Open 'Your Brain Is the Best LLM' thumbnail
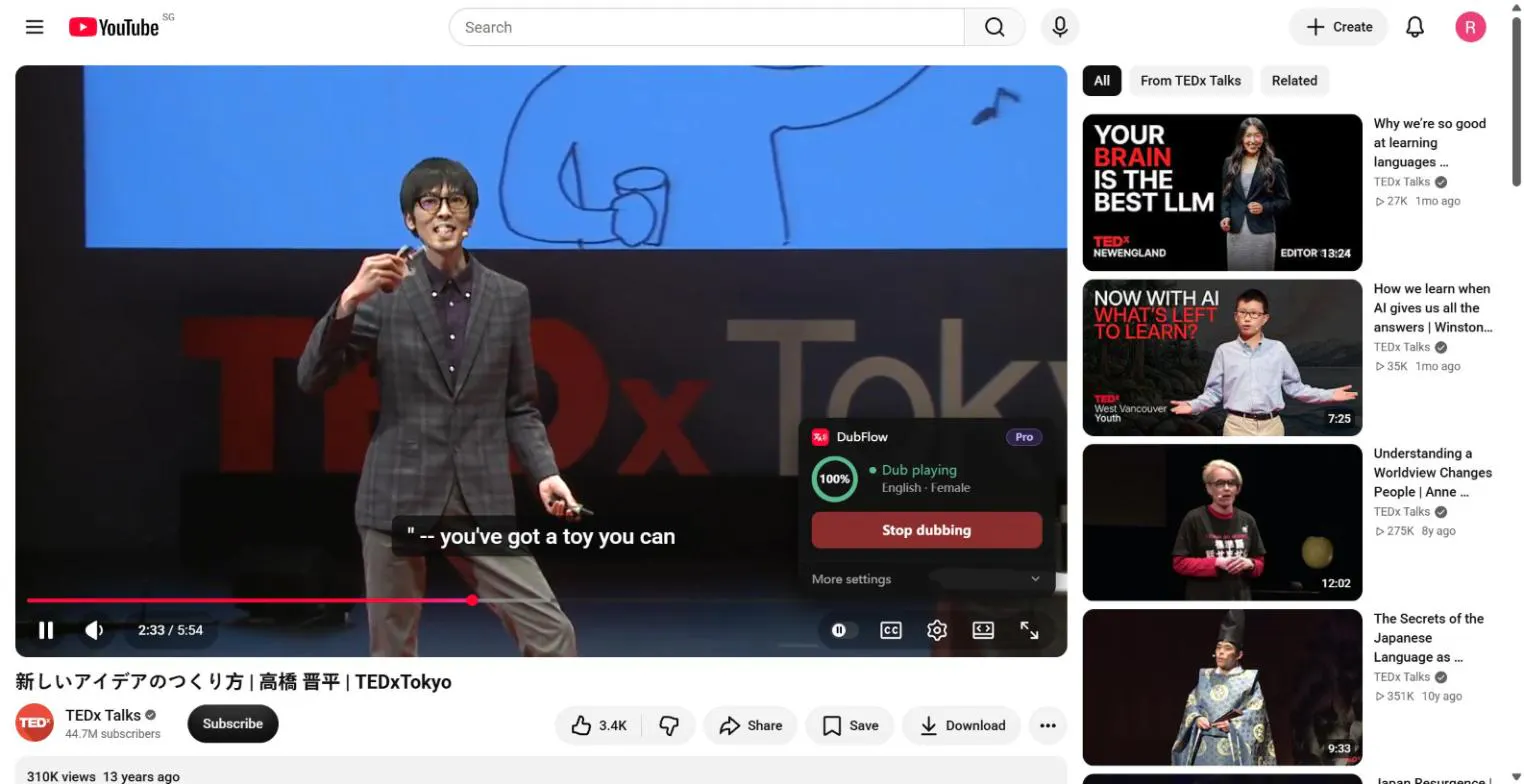This screenshot has width=1524, height=784. pyautogui.click(x=1222, y=192)
